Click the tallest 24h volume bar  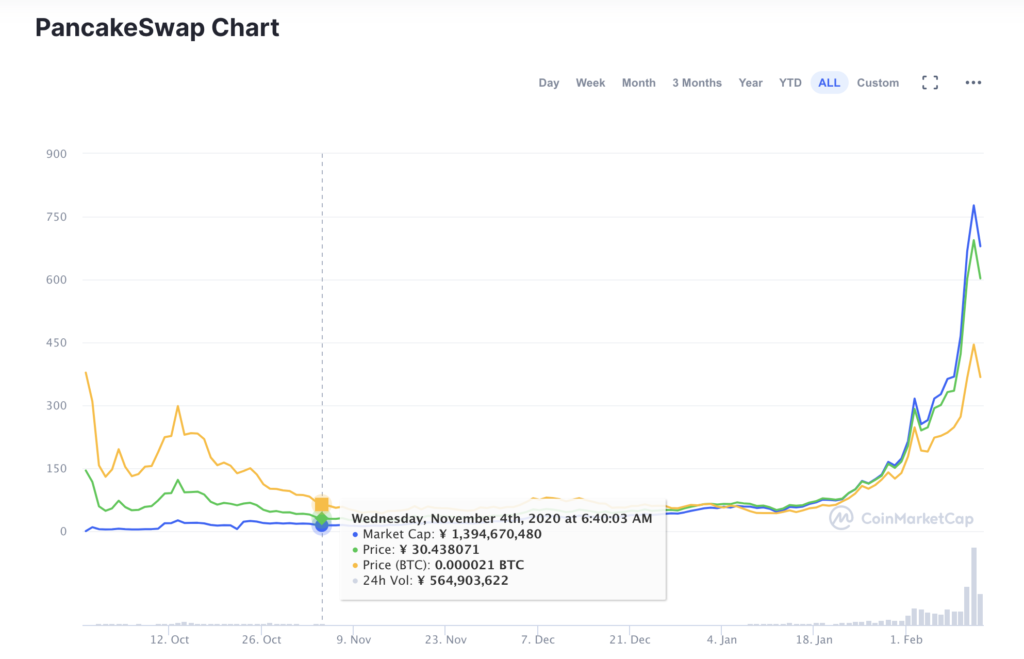tap(974, 586)
